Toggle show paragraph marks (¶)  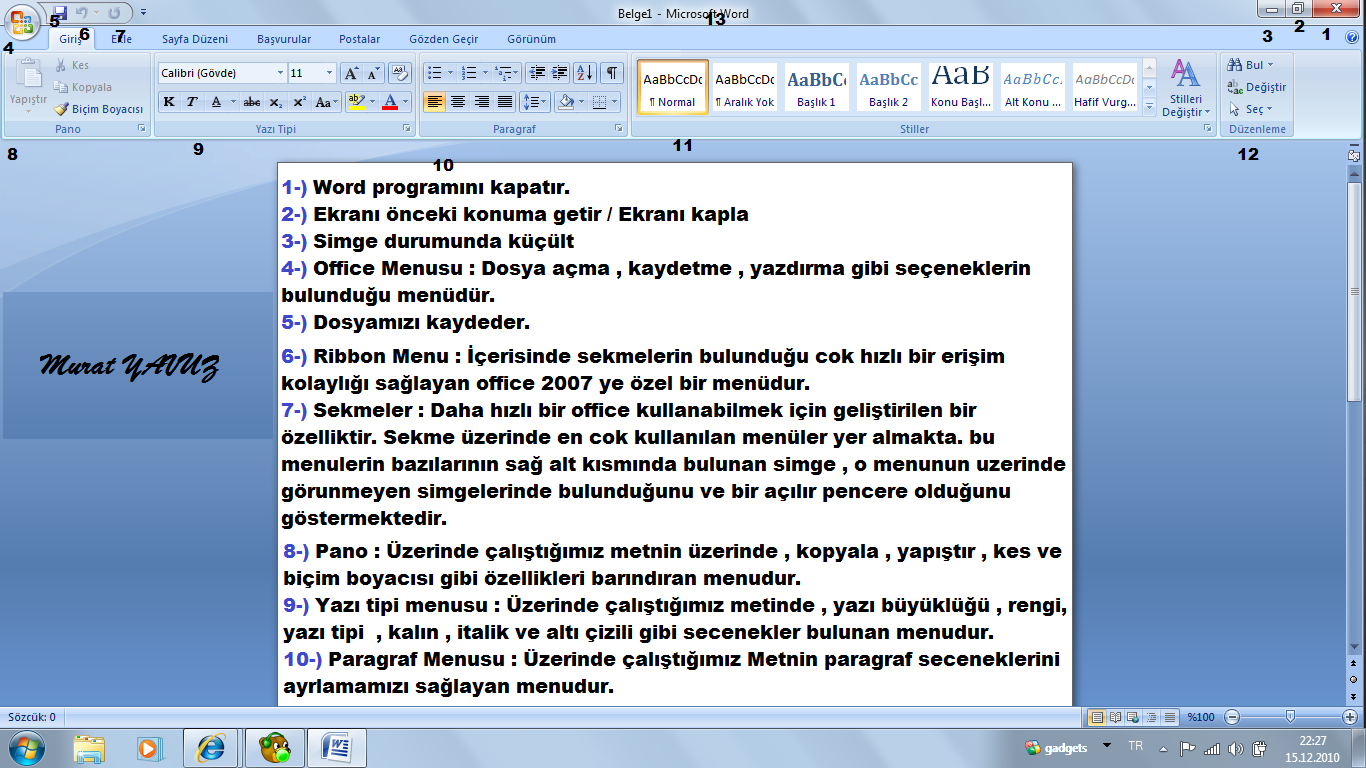click(612, 73)
